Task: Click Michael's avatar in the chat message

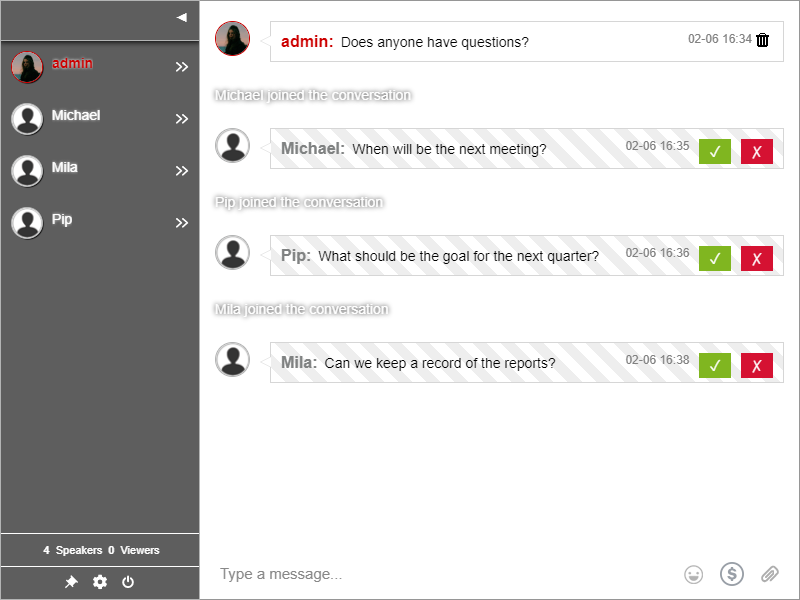Action: click(x=233, y=146)
